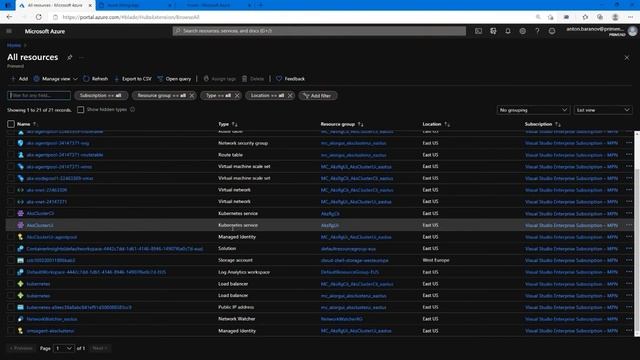
Task: Open the feedback smiley in the top bar
Action: [x=552, y=31]
